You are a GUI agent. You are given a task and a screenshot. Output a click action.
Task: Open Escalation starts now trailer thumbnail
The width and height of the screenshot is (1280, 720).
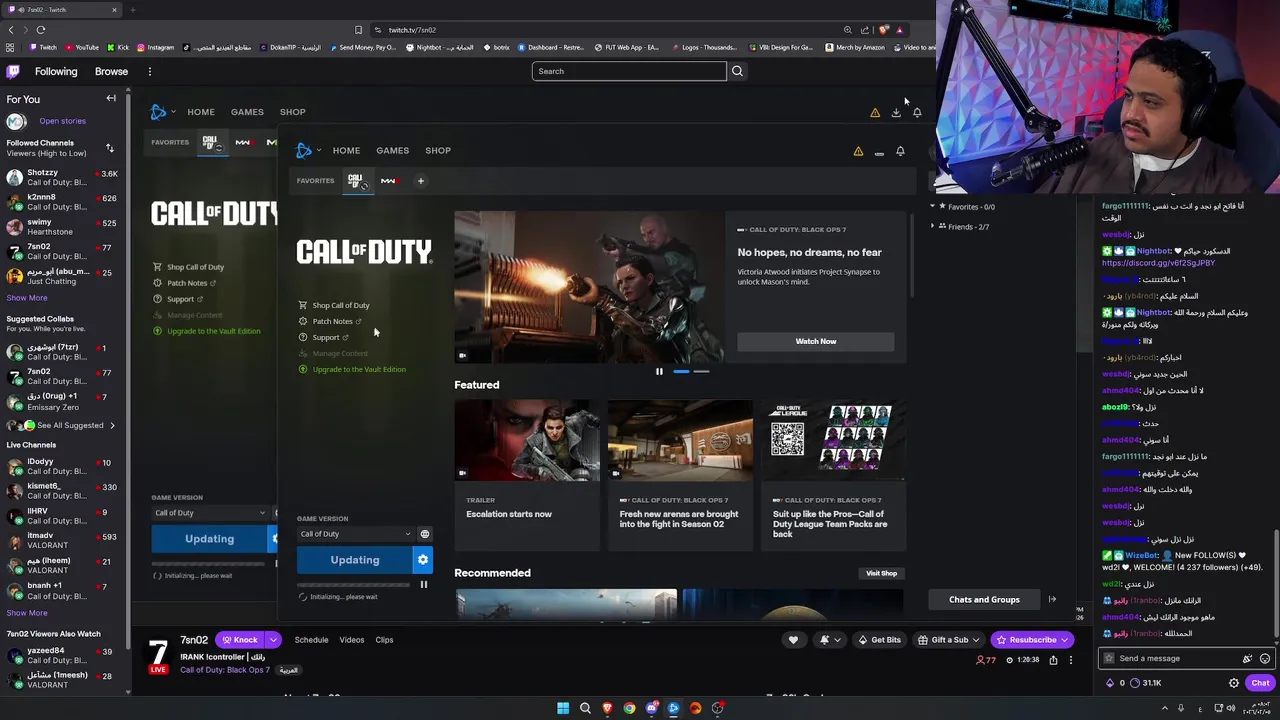(527, 441)
